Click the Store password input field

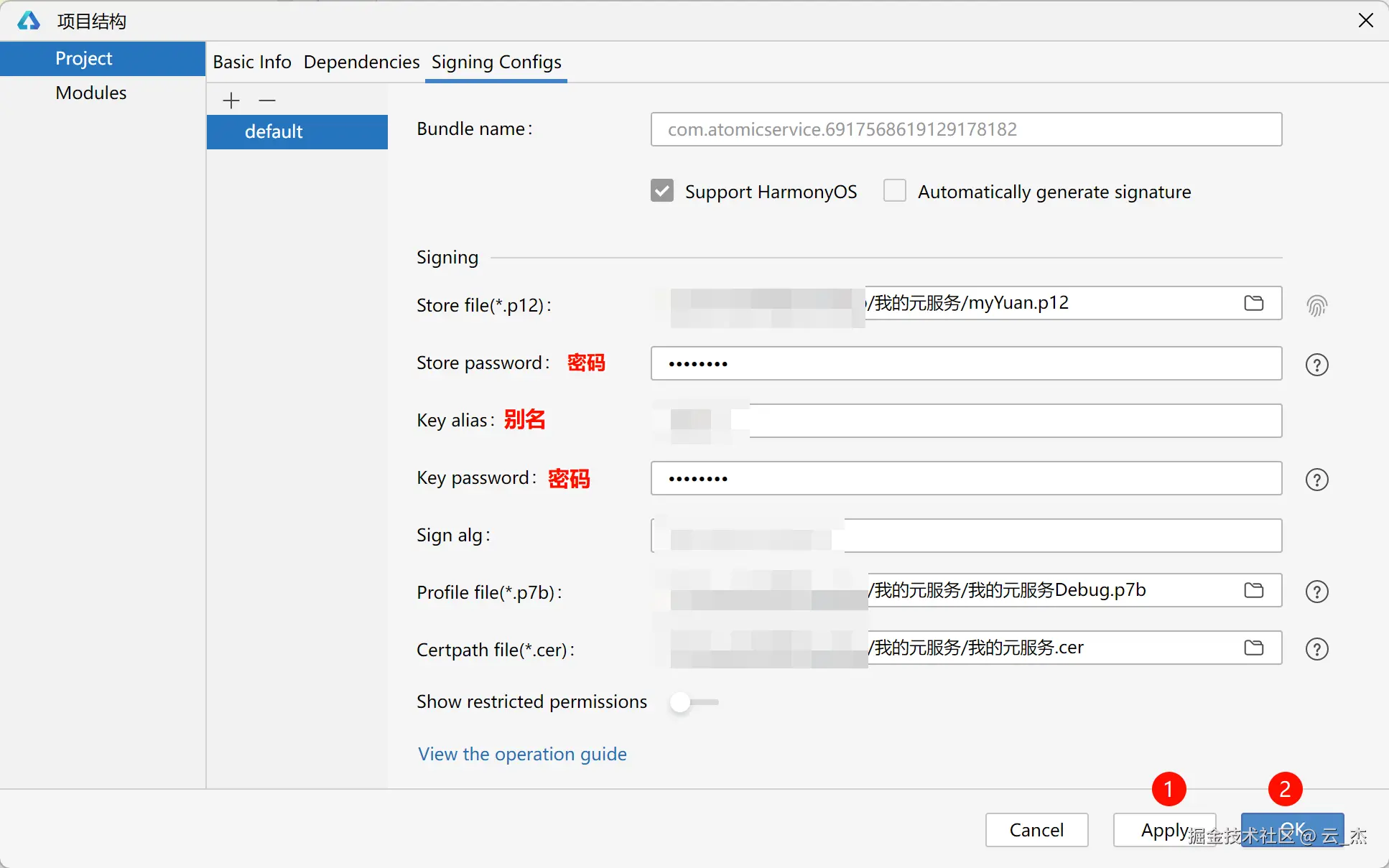coord(966,363)
